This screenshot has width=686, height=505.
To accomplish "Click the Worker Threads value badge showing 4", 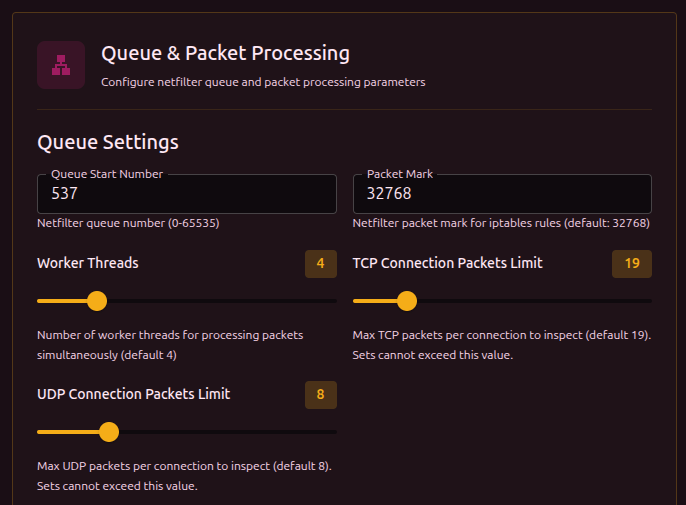I will click(x=320, y=264).
